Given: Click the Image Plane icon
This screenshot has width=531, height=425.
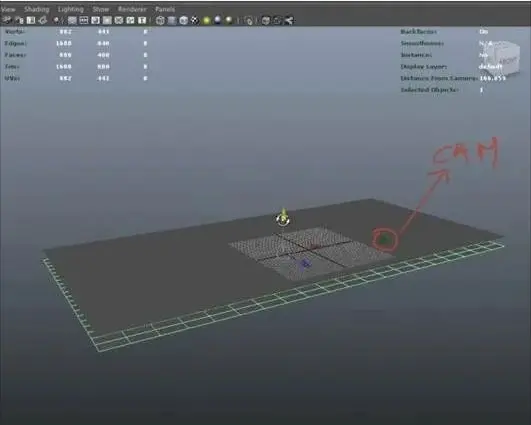Looking at the screenshot, I should 43,21.
